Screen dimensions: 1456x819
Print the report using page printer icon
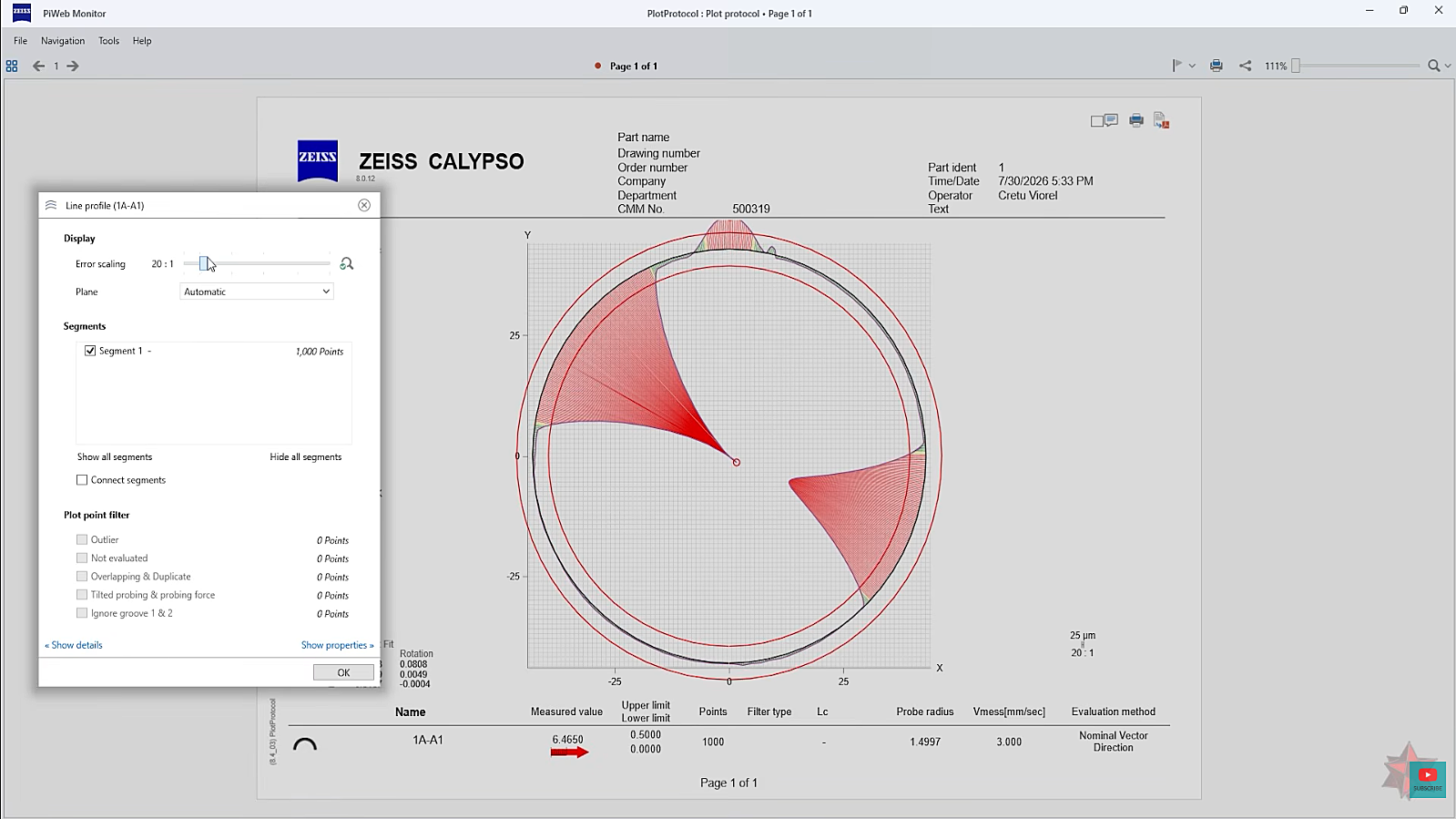pos(1136,120)
